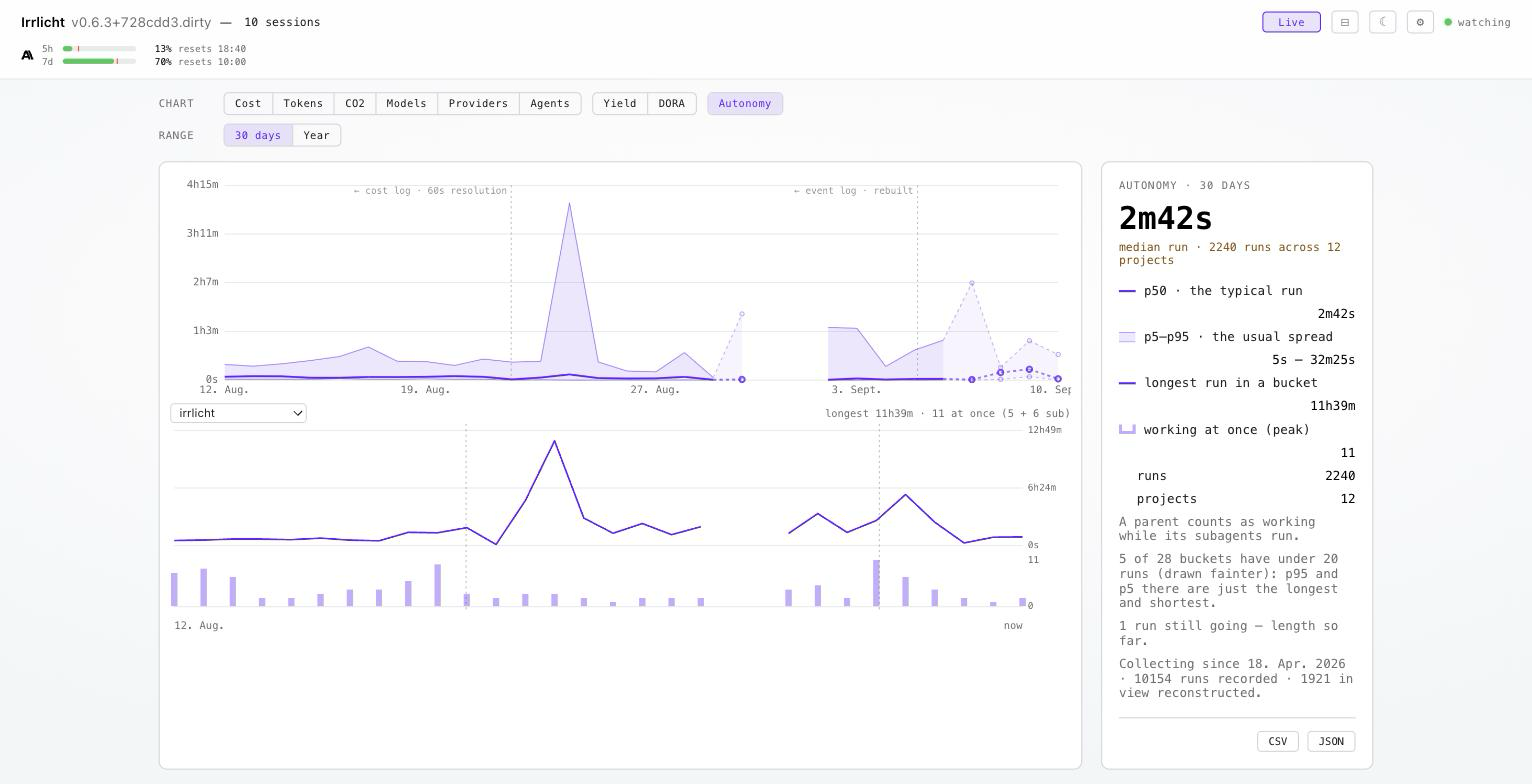
Task: Open the irrlicht project dropdown
Action: tap(238, 413)
